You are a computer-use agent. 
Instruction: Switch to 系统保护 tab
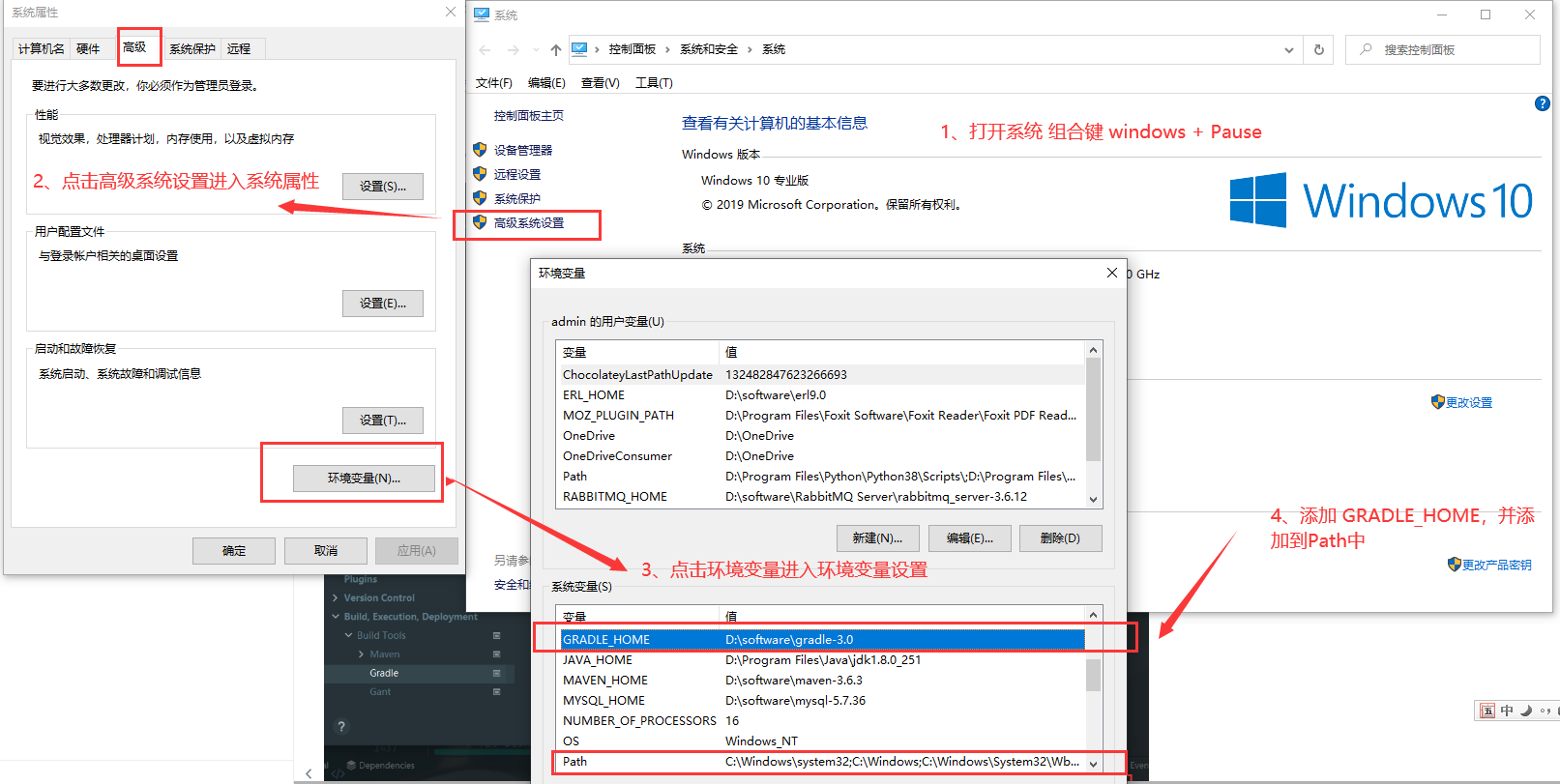[192, 48]
